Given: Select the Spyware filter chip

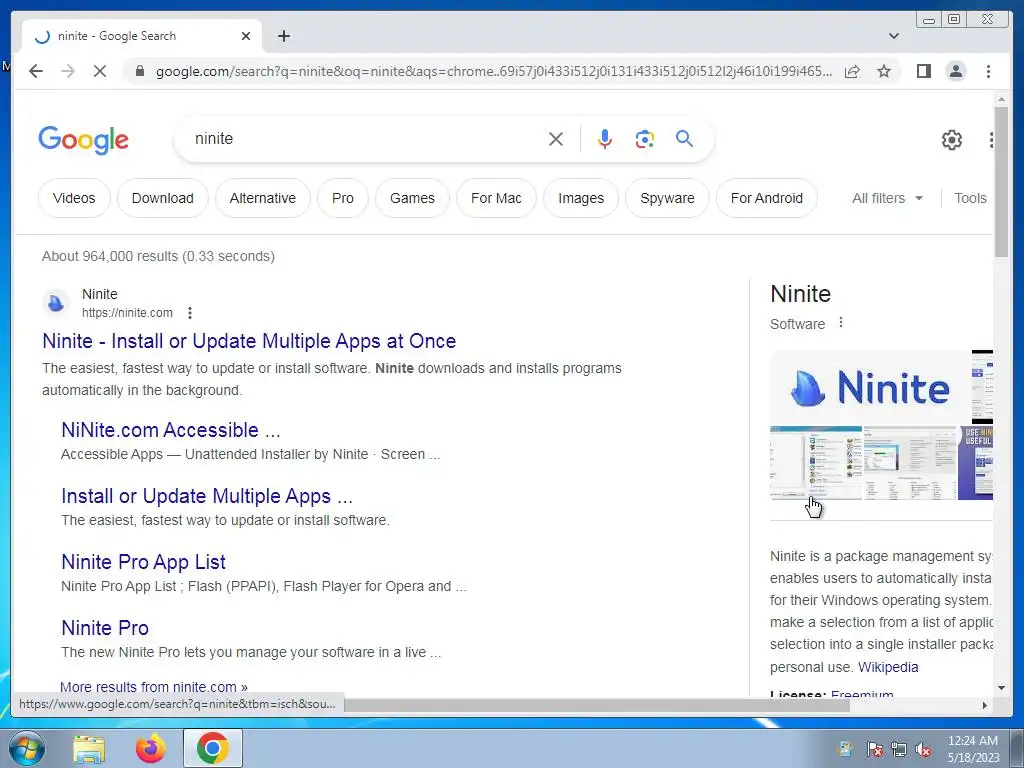Looking at the screenshot, I should (x=667, y=198).
